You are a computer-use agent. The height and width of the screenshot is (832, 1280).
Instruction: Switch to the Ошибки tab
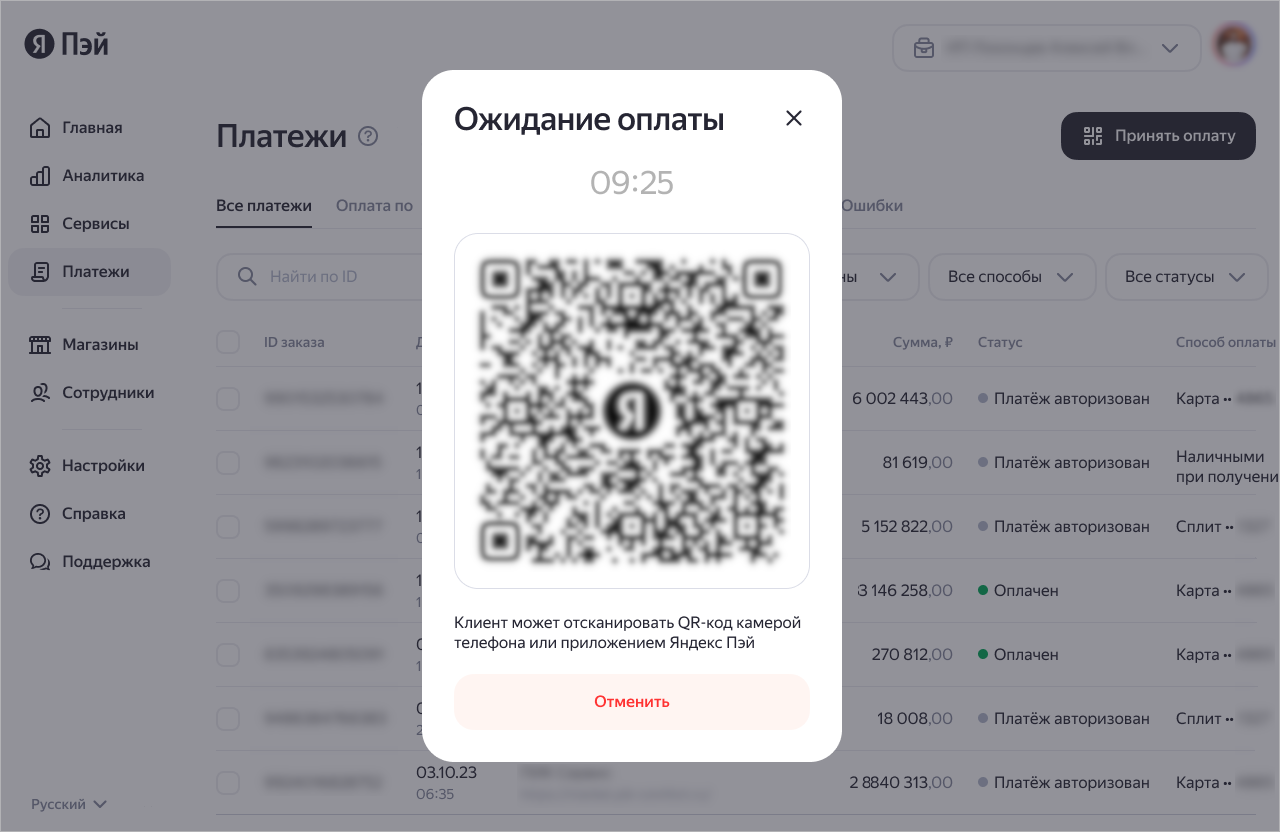872,206
